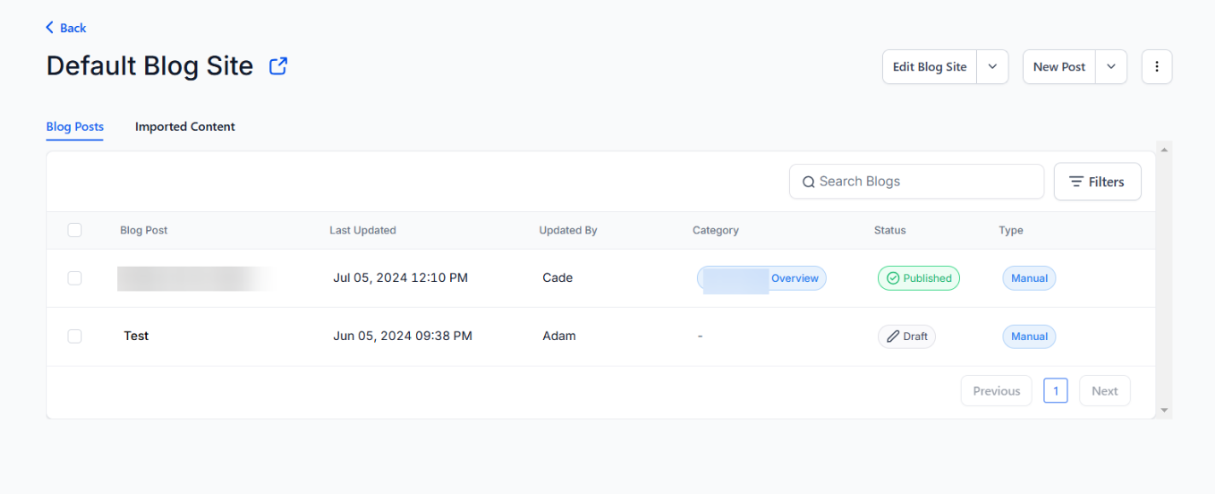Click the scrollbar down arrow
The width and height of the screenshot is (1215, 494).
pos(1163,410)
